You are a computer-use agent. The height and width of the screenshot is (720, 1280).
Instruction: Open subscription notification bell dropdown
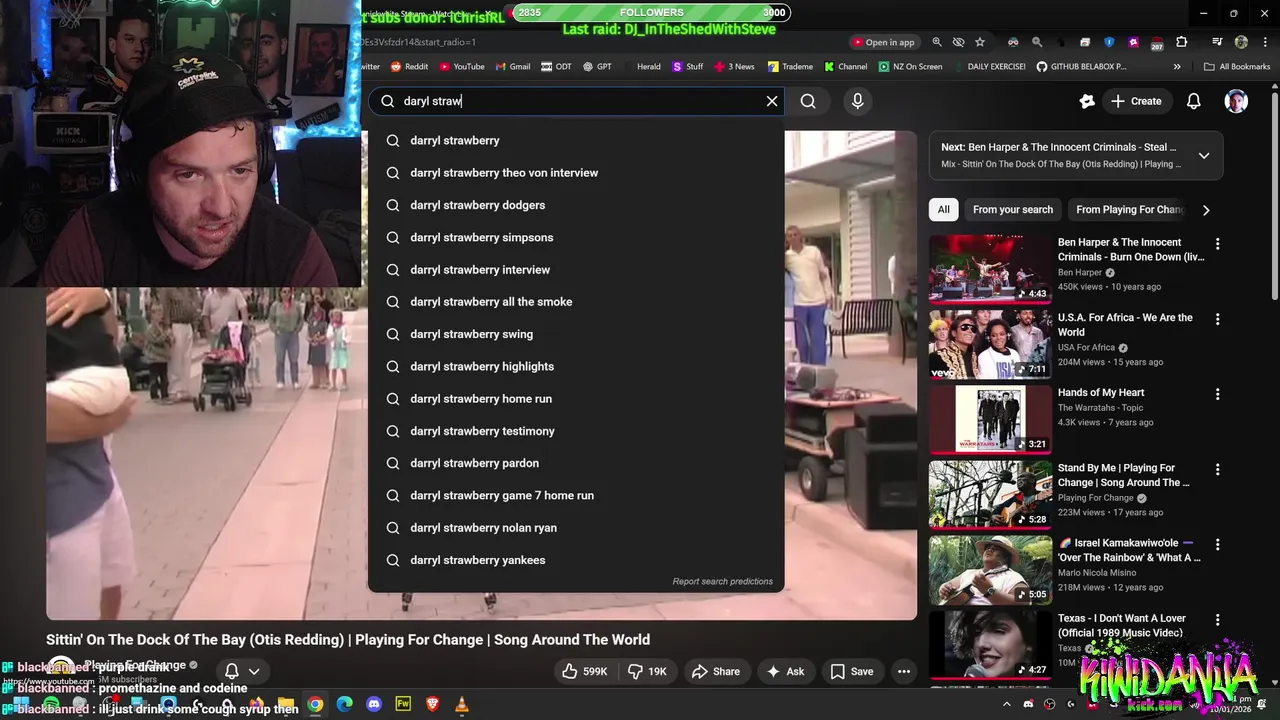[x=242, y=672]
